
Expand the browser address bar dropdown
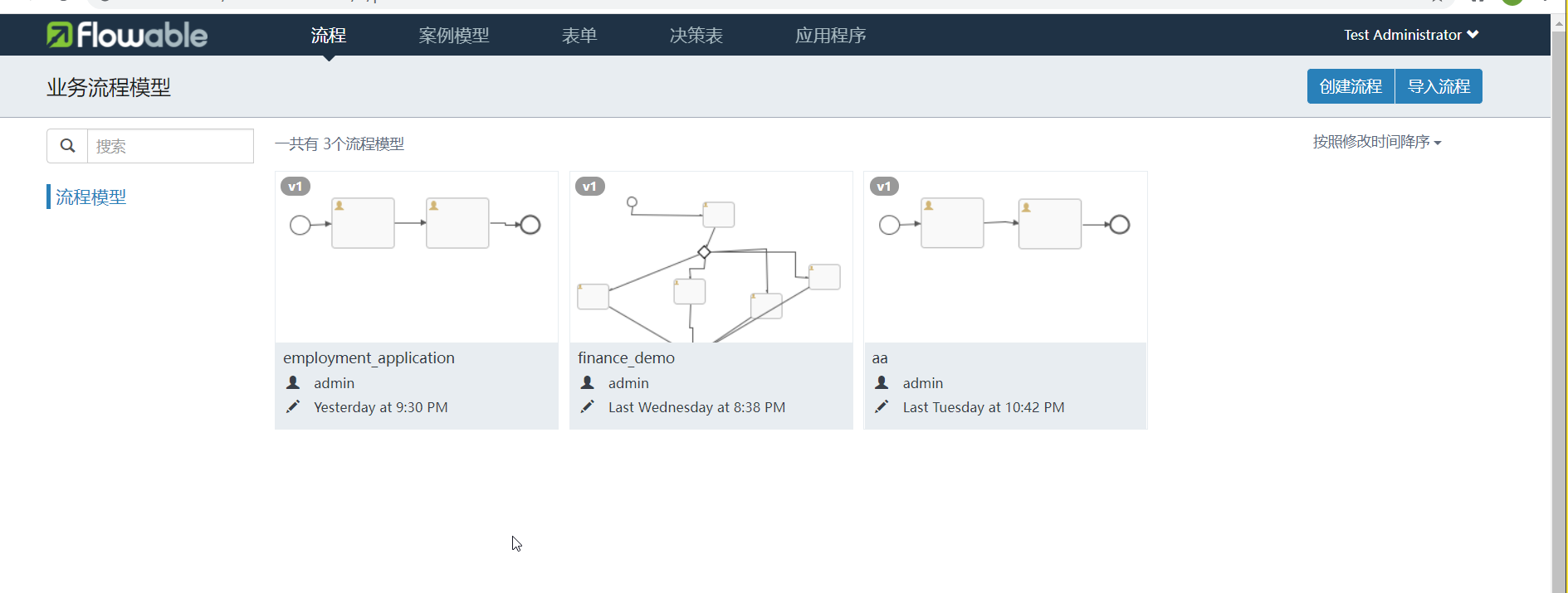pyautogui.click(x=1439, y=3)
